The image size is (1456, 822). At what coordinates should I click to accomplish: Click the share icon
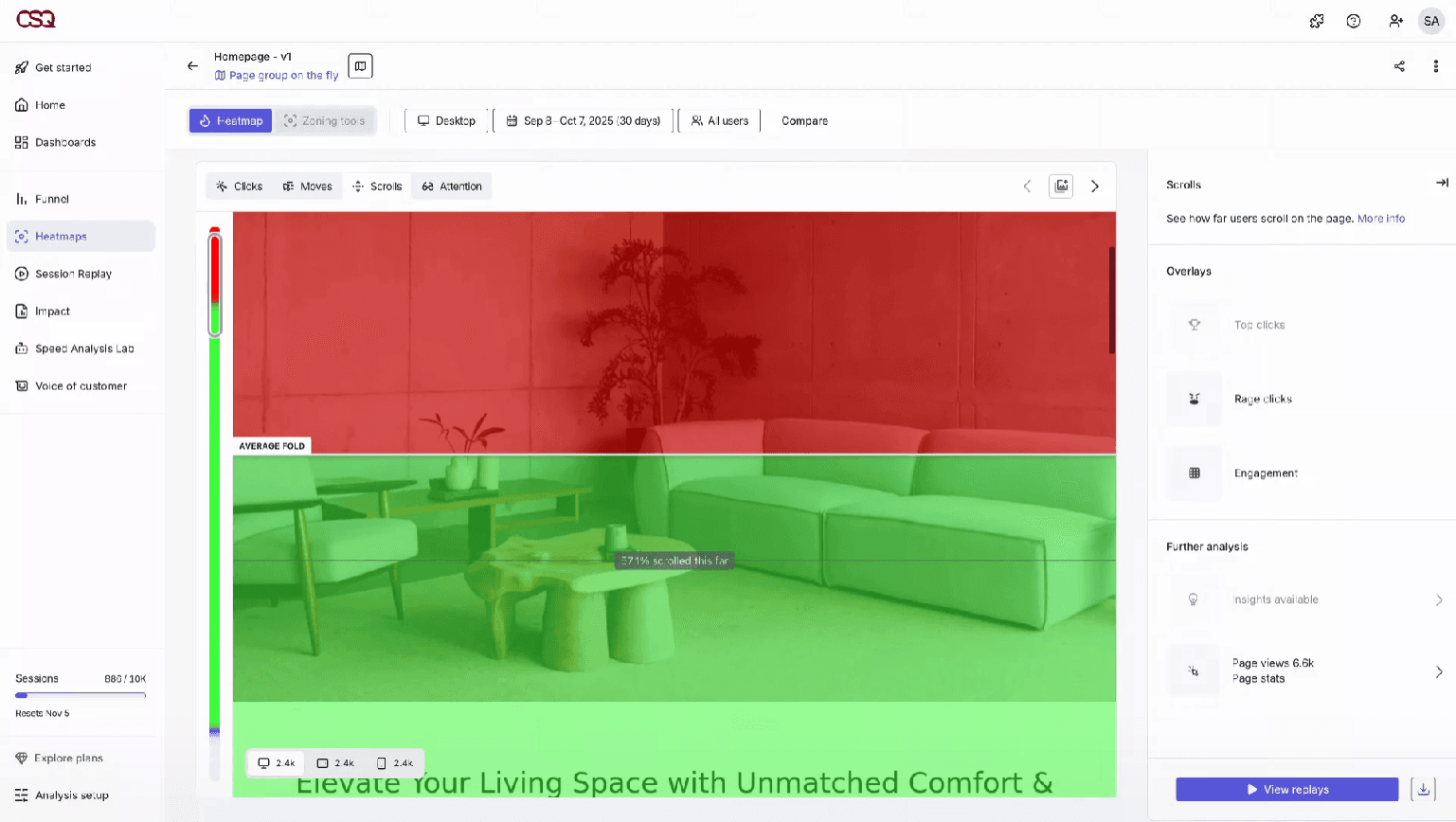pos(1399,66)
